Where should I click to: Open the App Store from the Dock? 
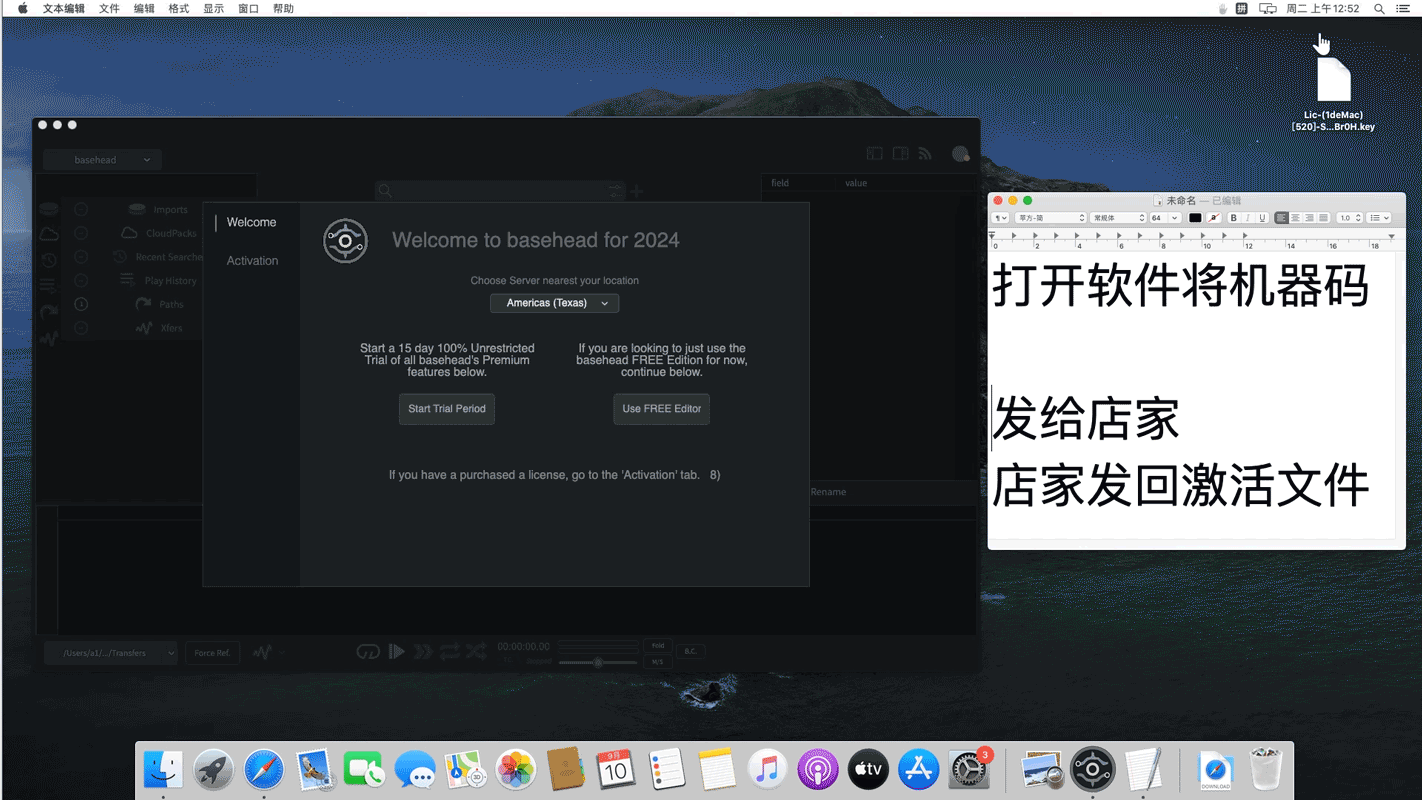918,770
